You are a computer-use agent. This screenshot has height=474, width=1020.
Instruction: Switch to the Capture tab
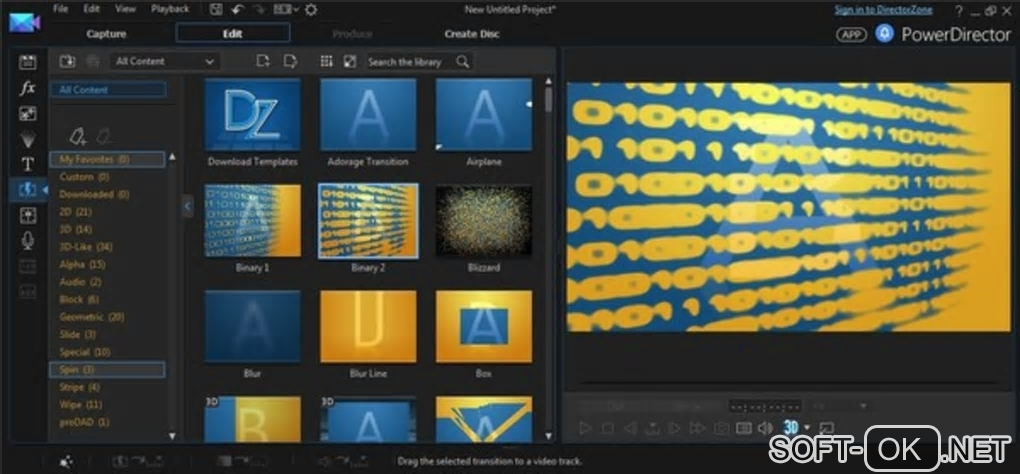[x=106, y=34]
